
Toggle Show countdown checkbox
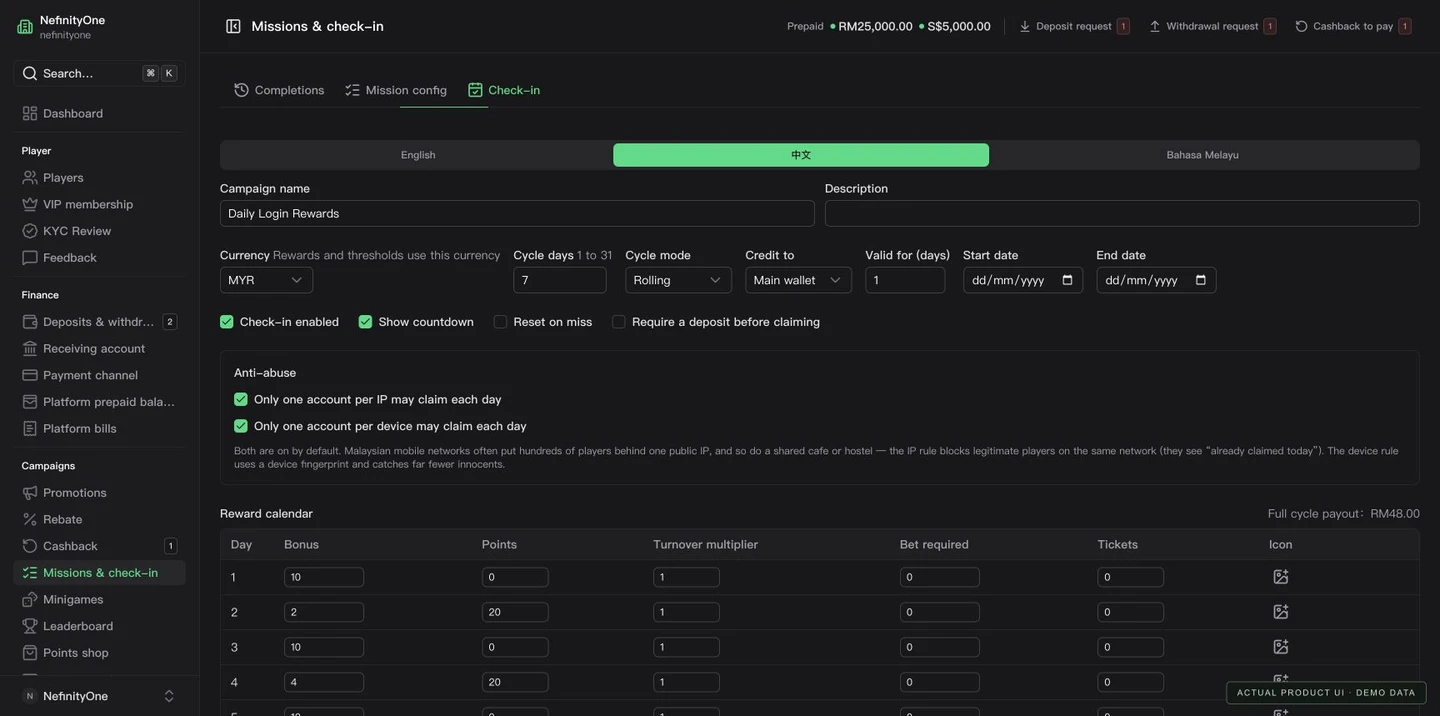pos(366,322)
